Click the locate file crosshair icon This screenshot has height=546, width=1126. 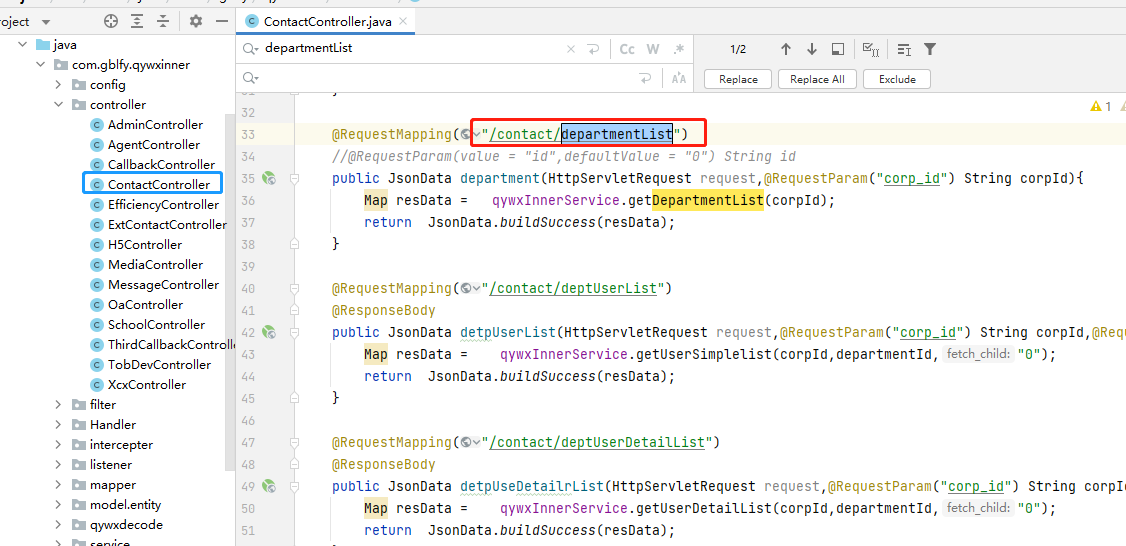click(110, 22)
